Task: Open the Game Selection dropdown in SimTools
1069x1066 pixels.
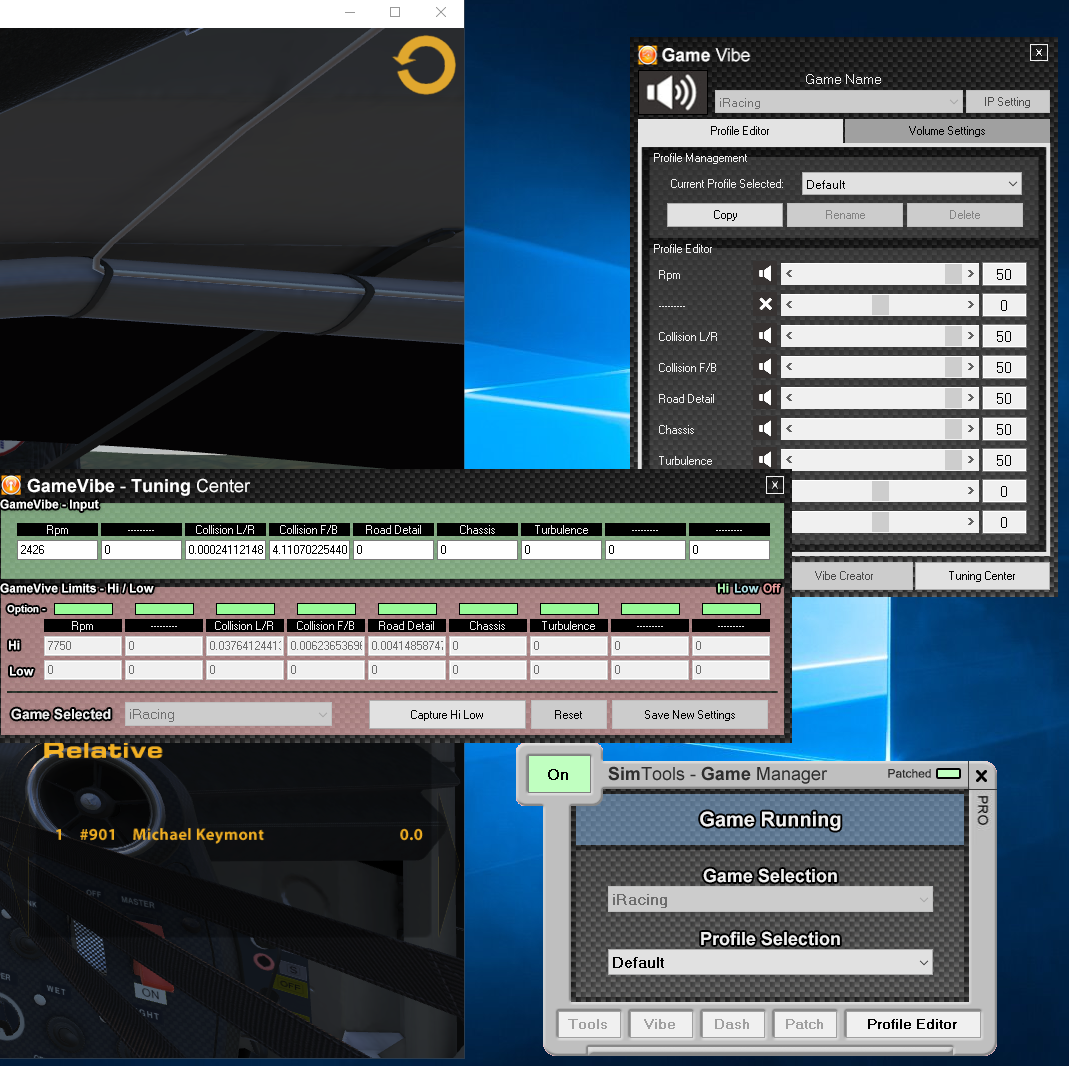Action: (x=770, y=900)
